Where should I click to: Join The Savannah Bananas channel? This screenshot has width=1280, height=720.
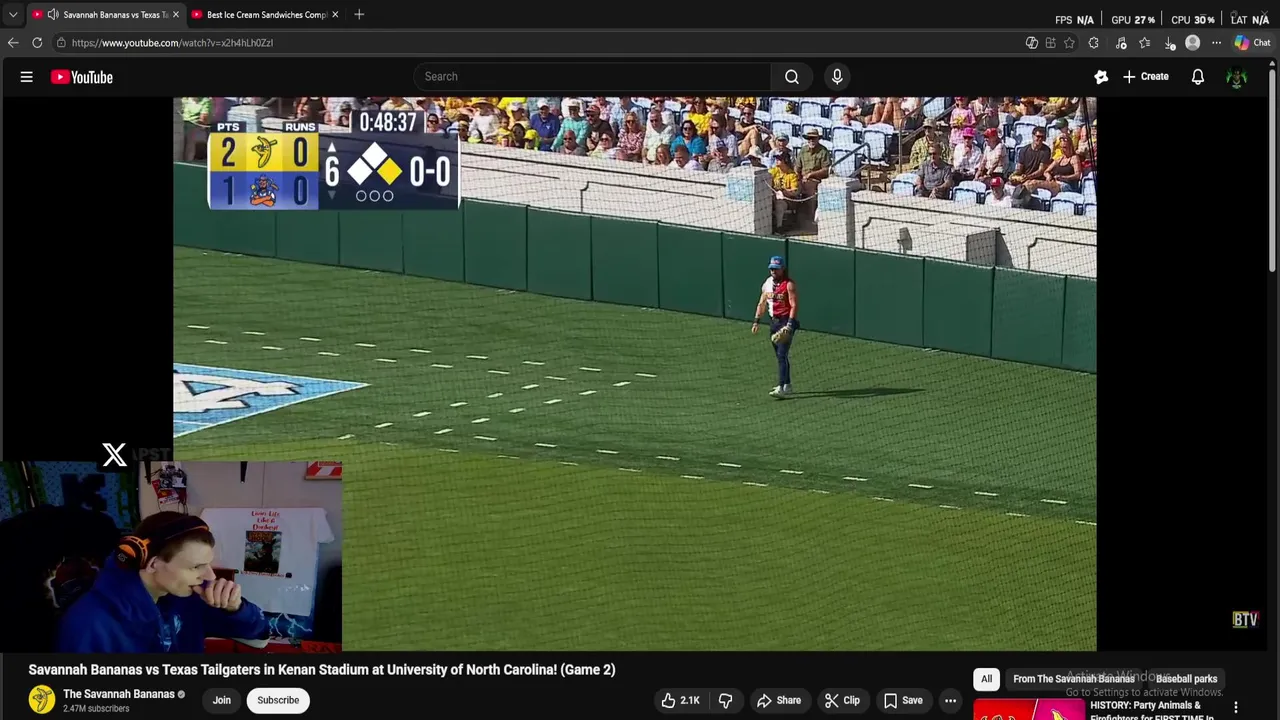[221, 700]
